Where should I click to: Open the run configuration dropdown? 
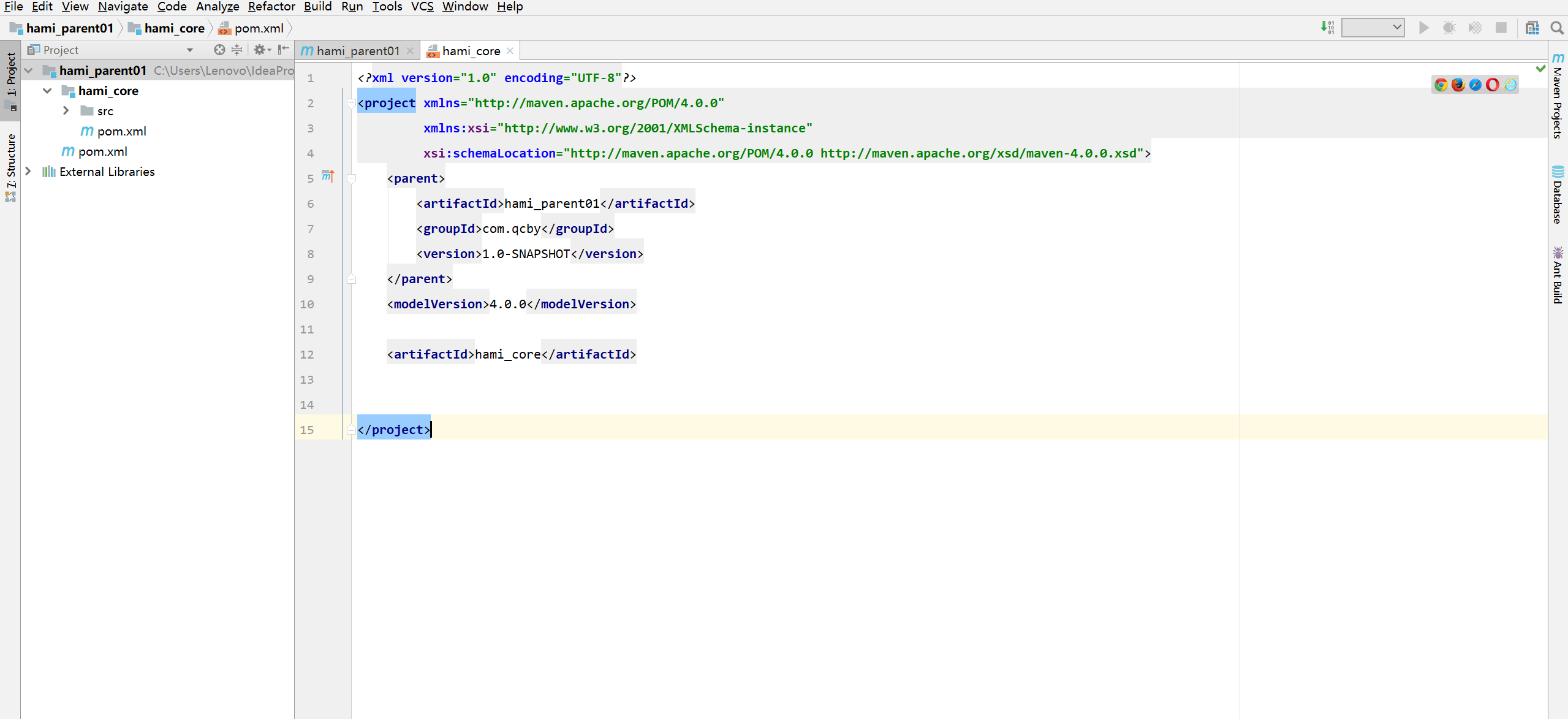coord(1373,28)
